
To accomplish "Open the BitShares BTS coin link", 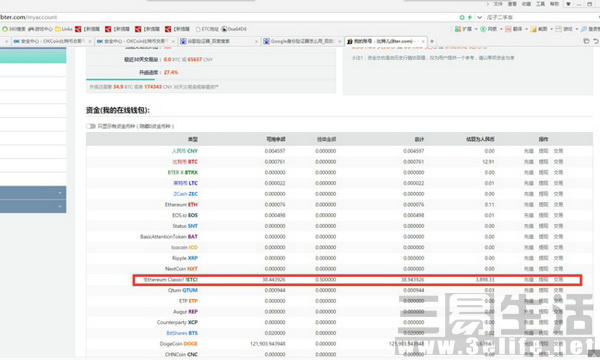I will point(182,333).
